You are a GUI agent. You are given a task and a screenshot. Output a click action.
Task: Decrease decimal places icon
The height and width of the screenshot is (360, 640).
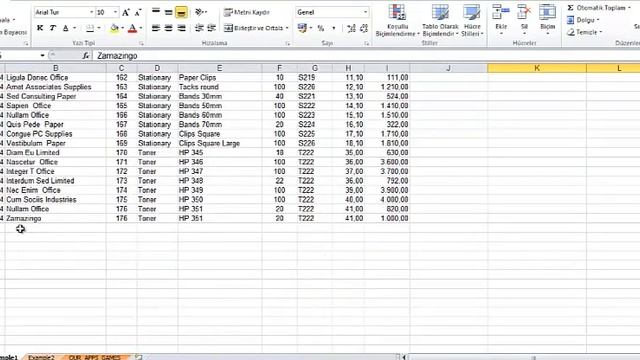pyautogui.click(x=364, y=28)
